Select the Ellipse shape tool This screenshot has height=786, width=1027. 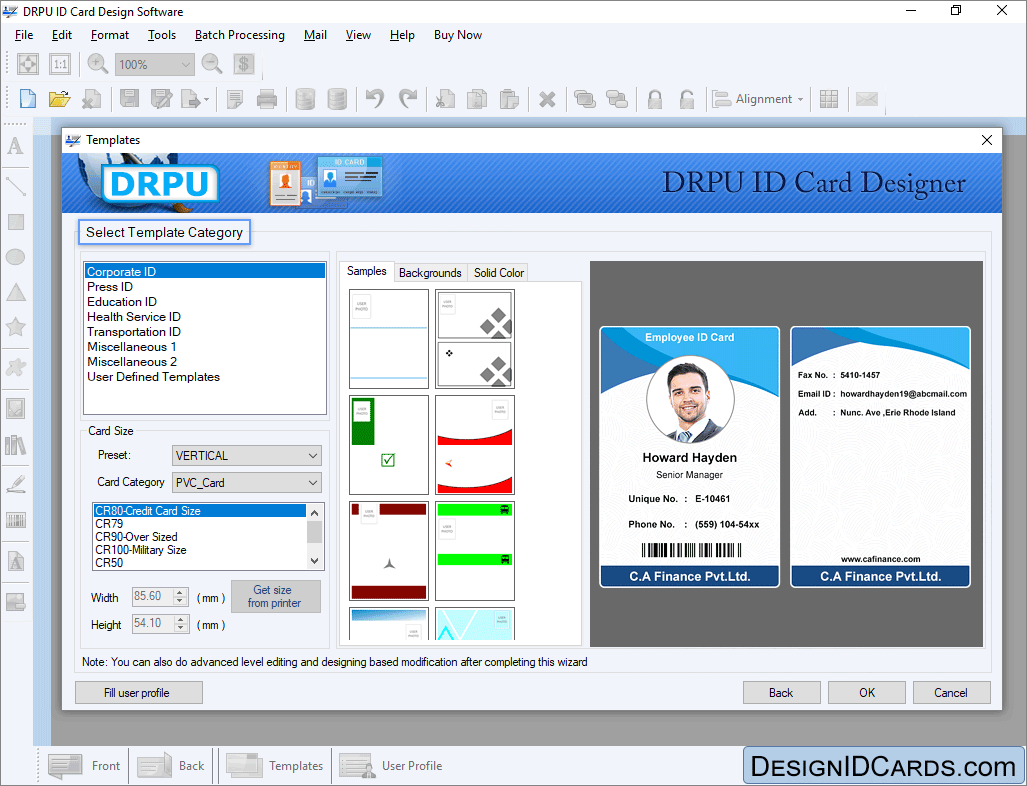pos(16,257)
